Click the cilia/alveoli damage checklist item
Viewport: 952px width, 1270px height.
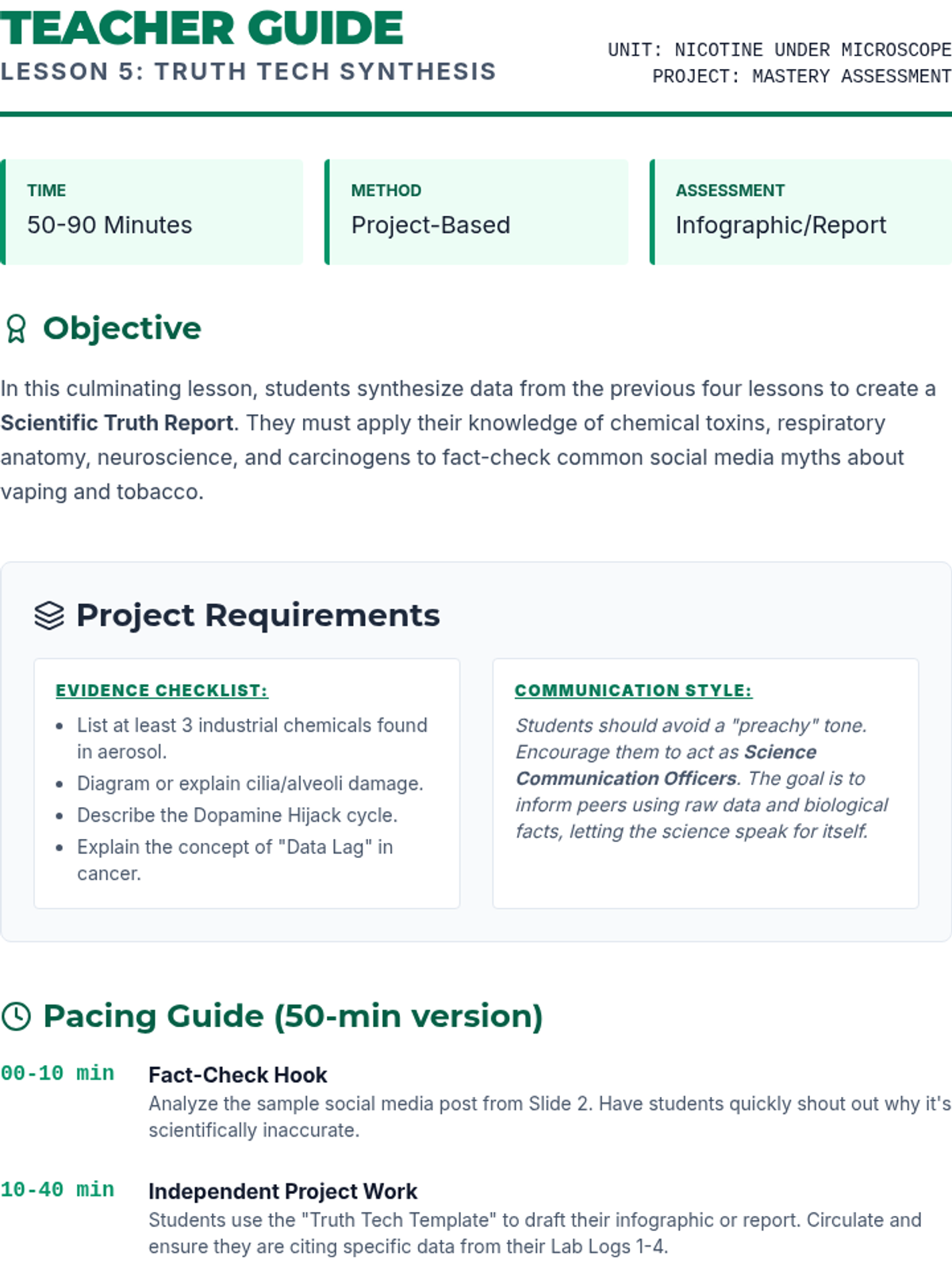(250, 783)
